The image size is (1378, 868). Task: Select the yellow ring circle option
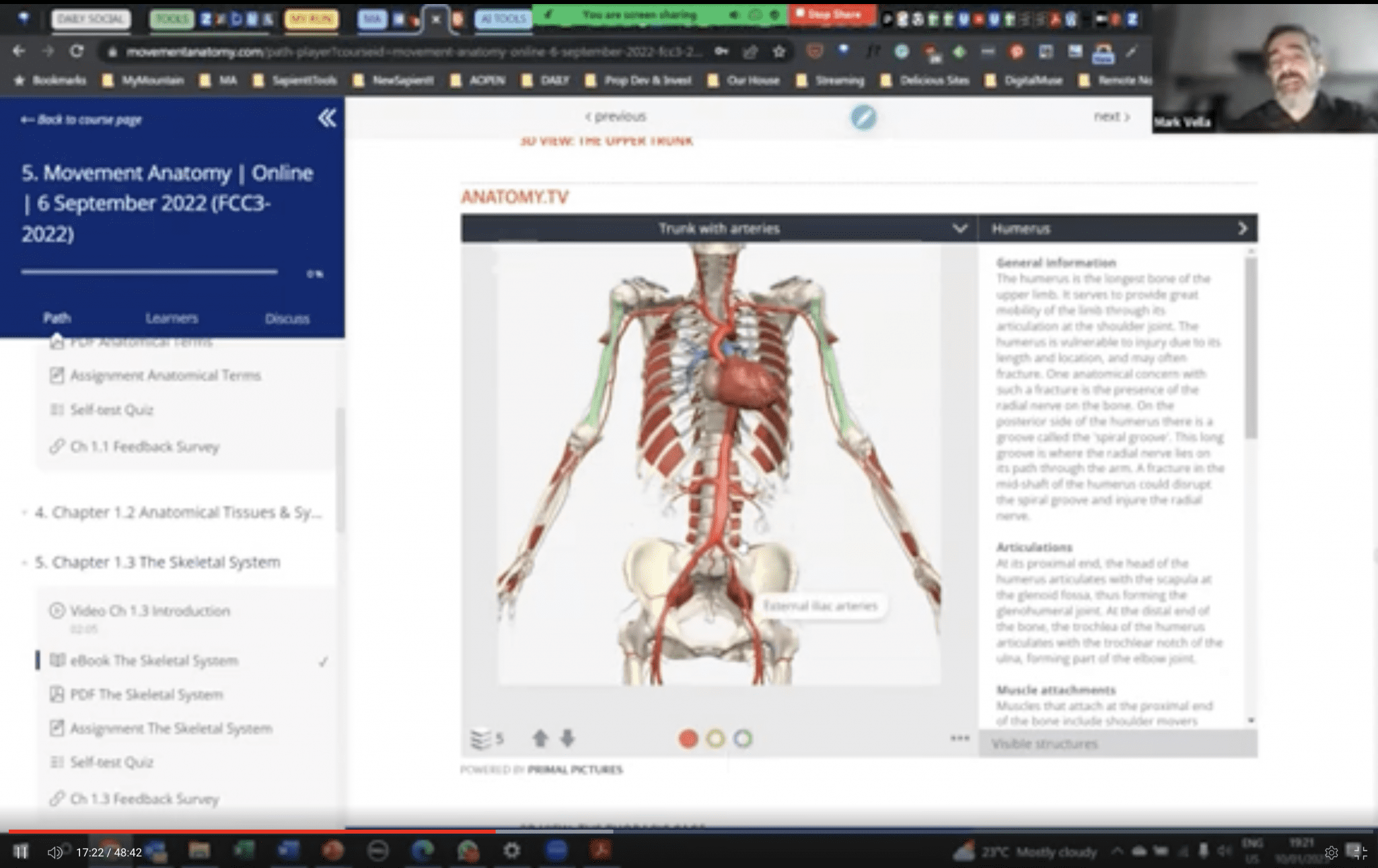coord(715,739)
